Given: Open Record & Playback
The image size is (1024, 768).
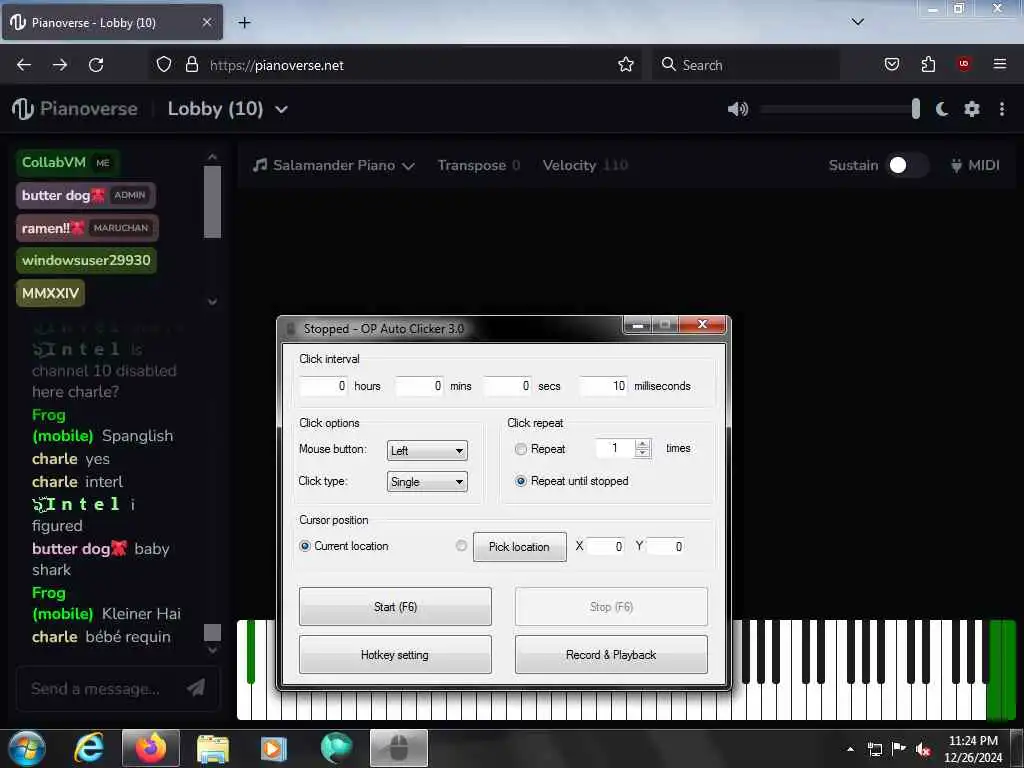Looking at the screenshot, I should 611,654.
